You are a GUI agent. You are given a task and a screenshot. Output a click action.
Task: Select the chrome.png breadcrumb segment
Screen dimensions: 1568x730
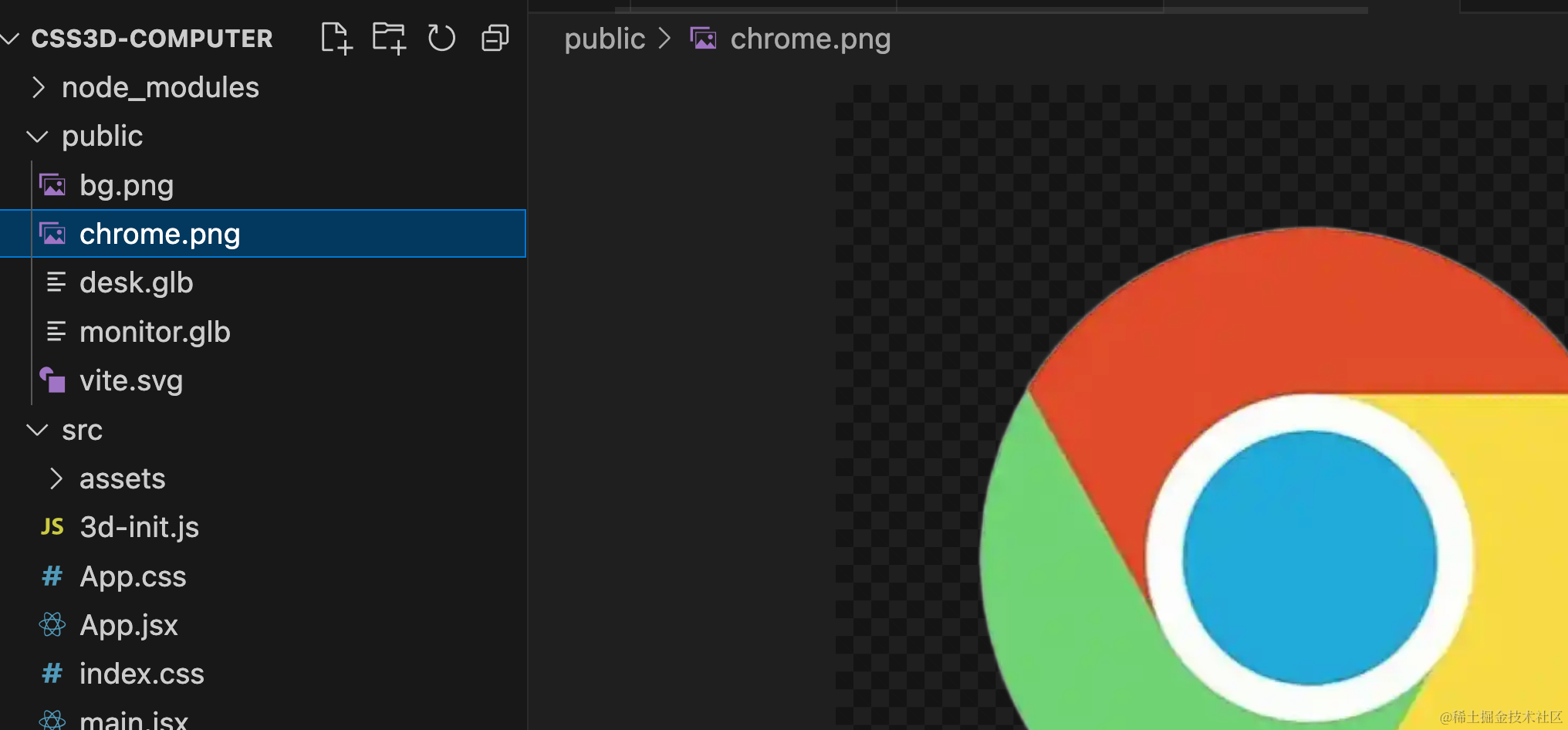point(811,39)
